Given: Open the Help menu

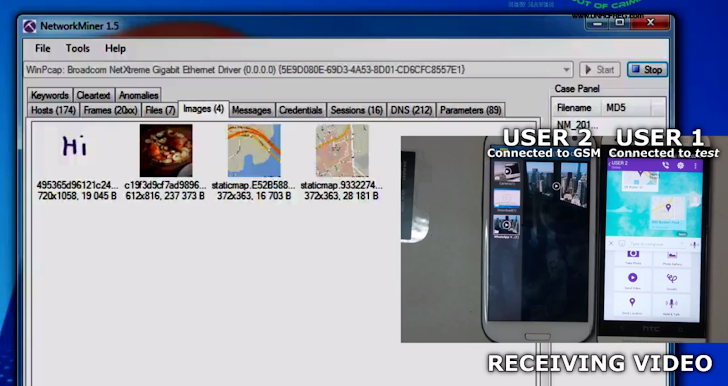Looking at the screenshot, I should pos(115,48).
